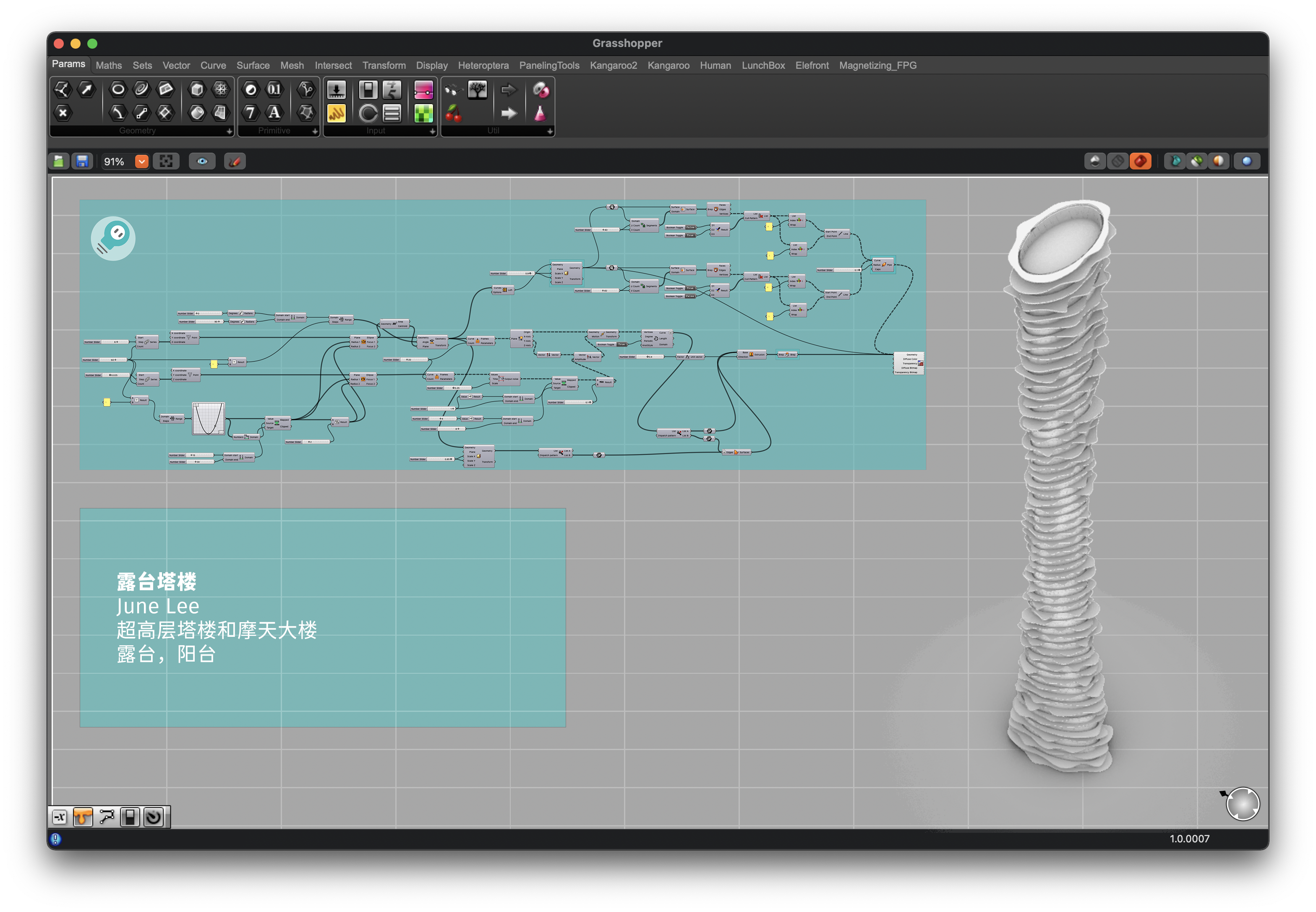Click the sketch brush tool icon

pyautogui.click(x=235, y=162)
